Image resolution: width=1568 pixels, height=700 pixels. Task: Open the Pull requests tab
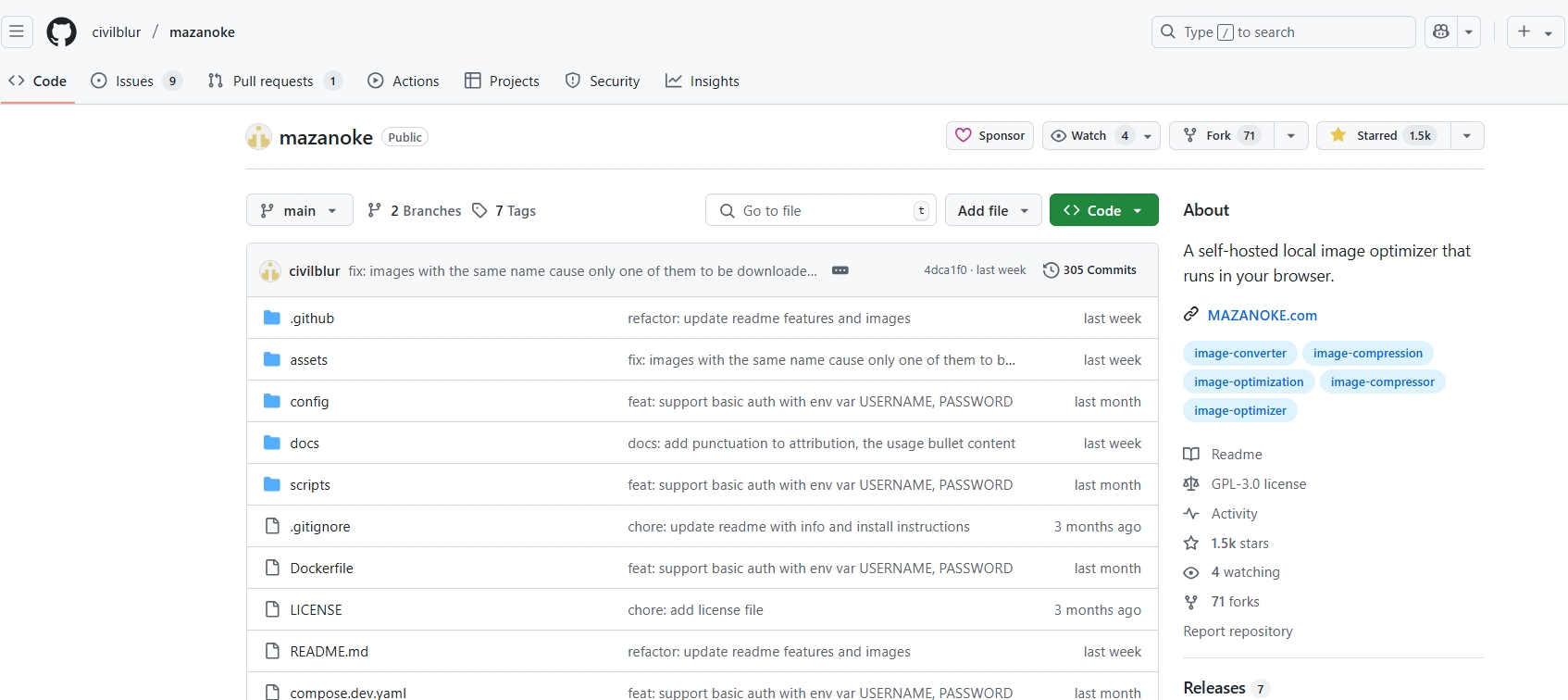coord(275,81)
